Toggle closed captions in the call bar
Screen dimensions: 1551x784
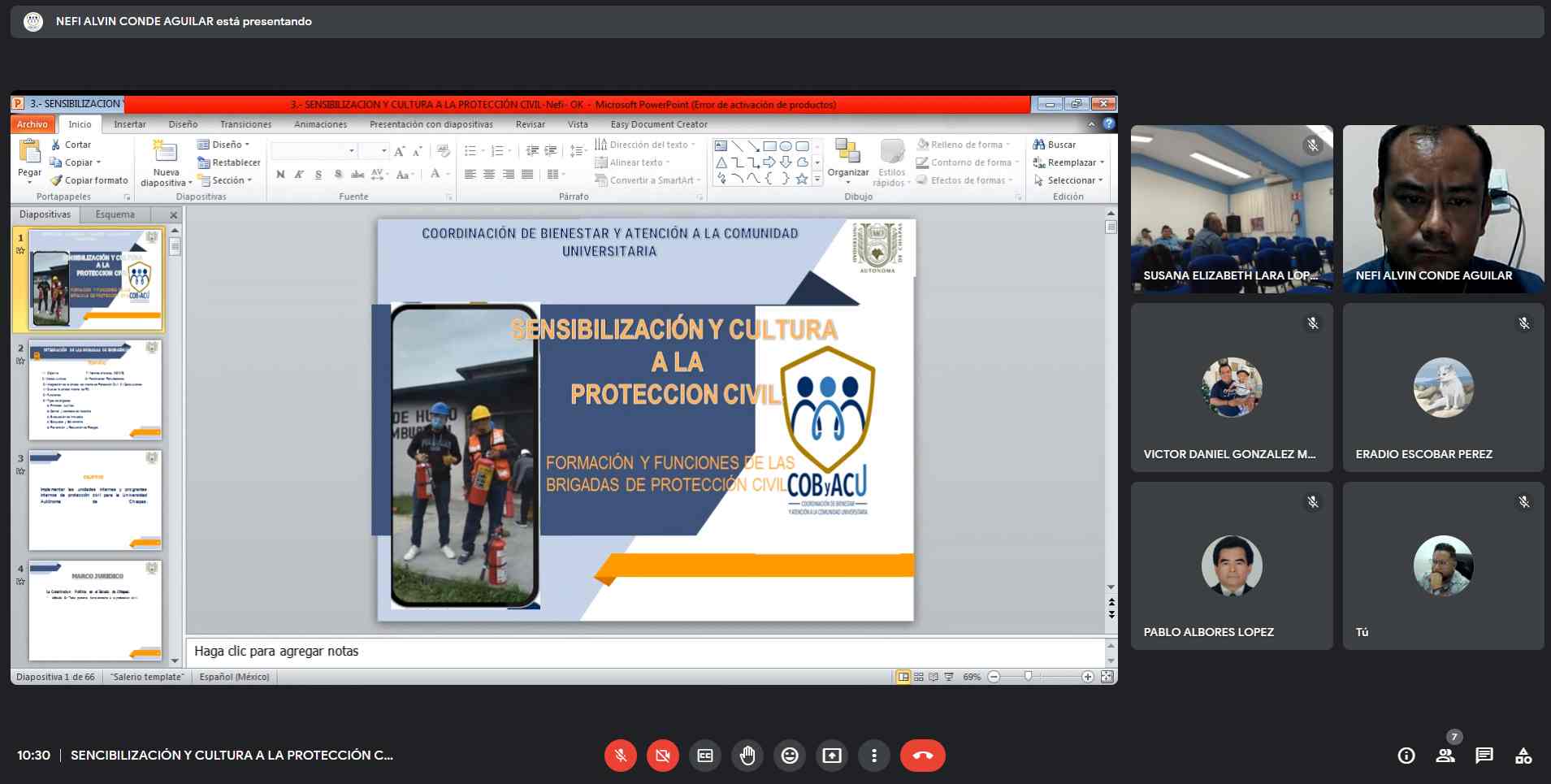pyautogui.click(x=705, y=756)
